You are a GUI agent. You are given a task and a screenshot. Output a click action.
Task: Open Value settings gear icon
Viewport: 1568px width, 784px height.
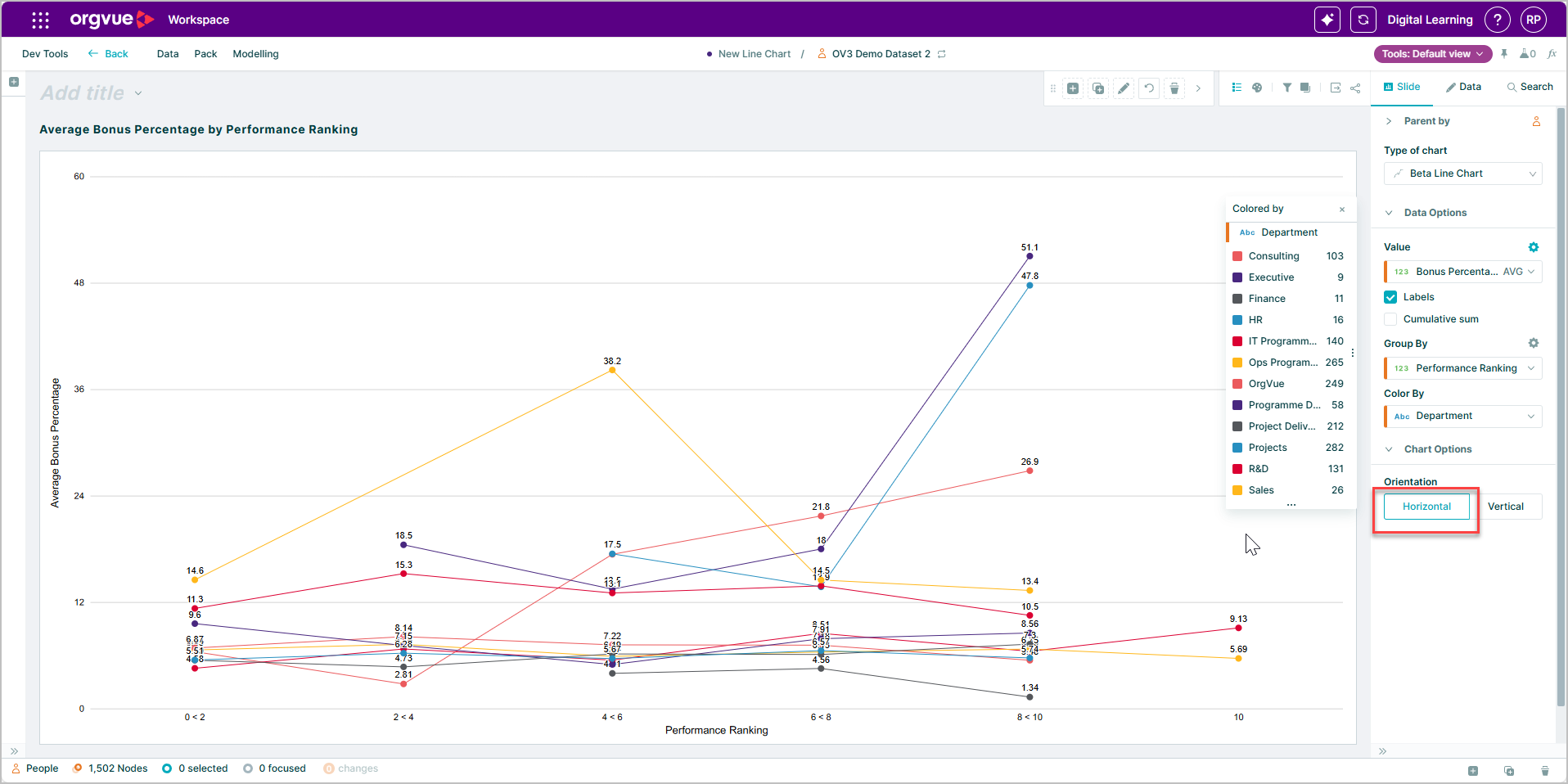click(1534, 247)
